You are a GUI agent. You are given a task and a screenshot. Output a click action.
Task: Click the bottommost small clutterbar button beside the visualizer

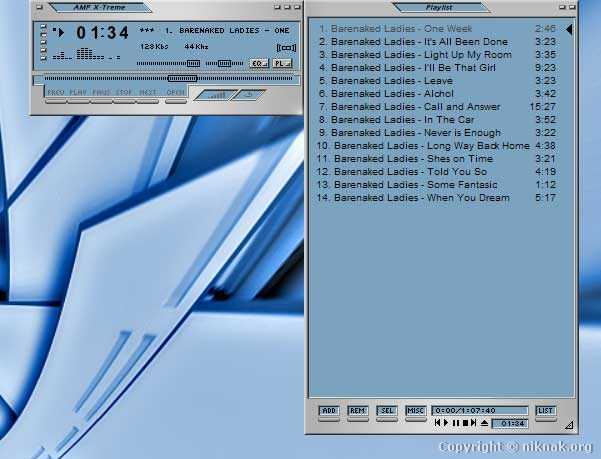pos(43,58)
